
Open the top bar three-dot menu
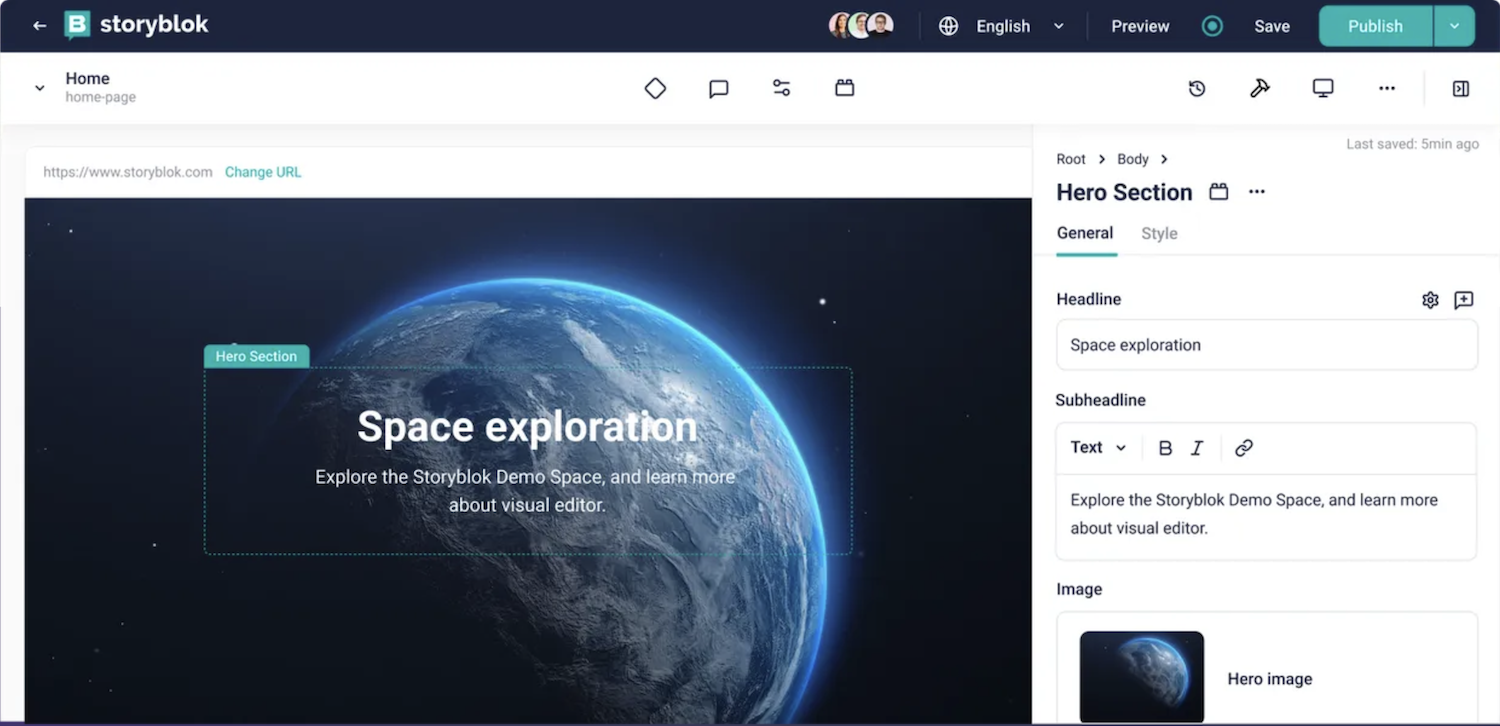pyautogui.click(x=1387, y=88)
